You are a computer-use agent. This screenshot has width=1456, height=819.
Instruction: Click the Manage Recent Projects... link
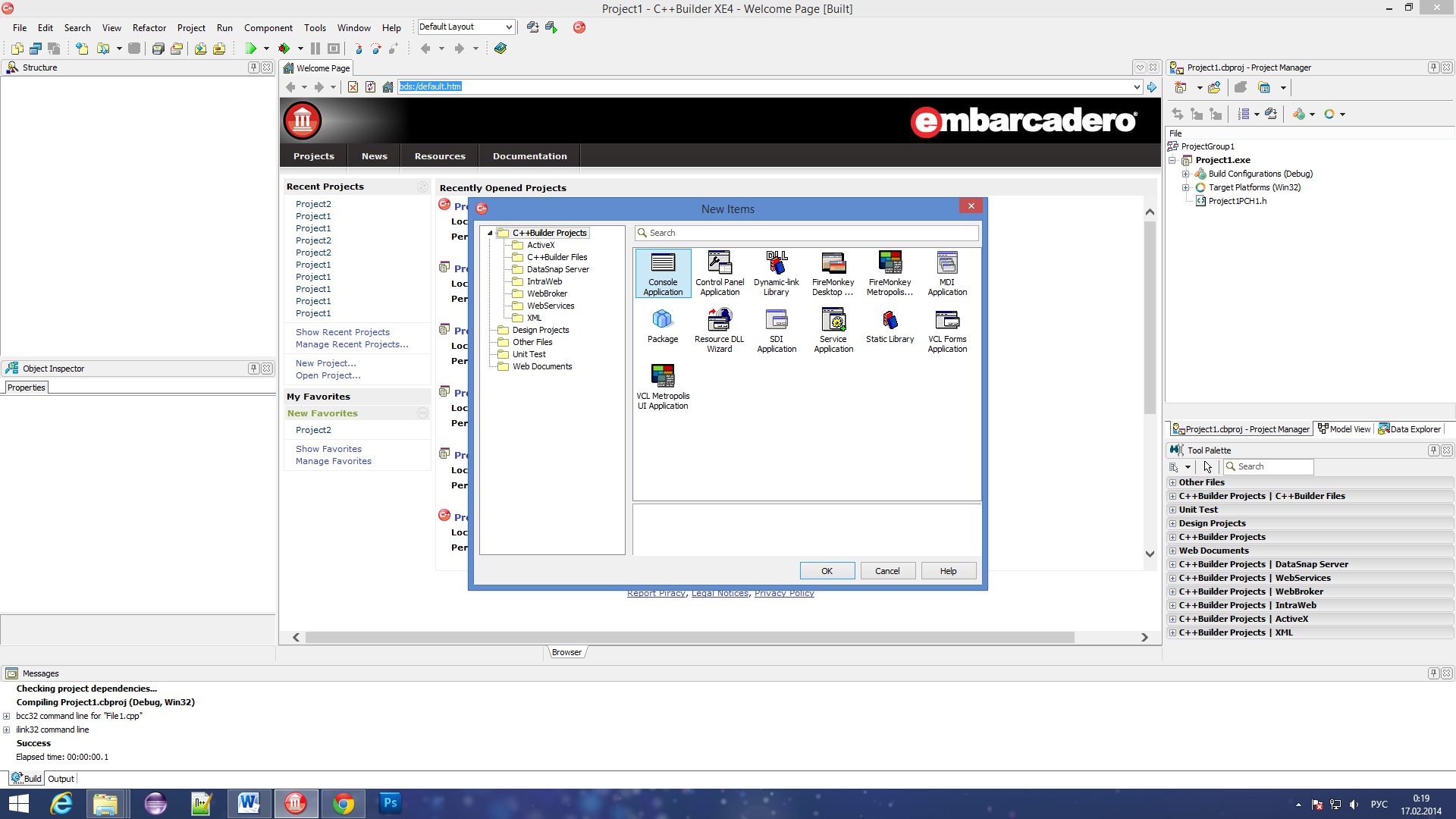point(352,345)
